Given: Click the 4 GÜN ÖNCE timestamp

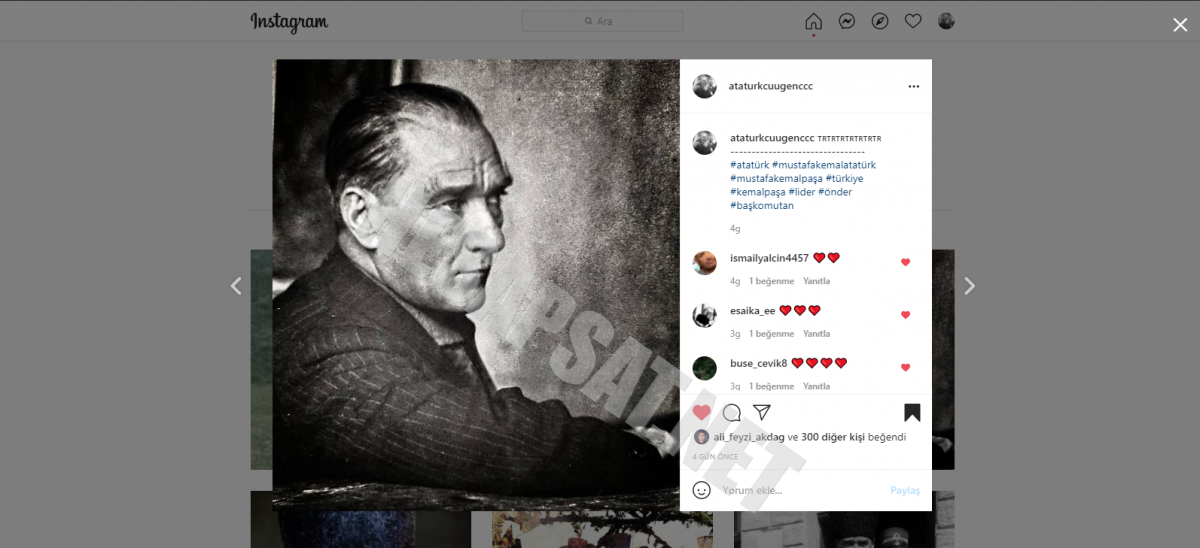Looking at the screenshot, I should click(716, 457).
